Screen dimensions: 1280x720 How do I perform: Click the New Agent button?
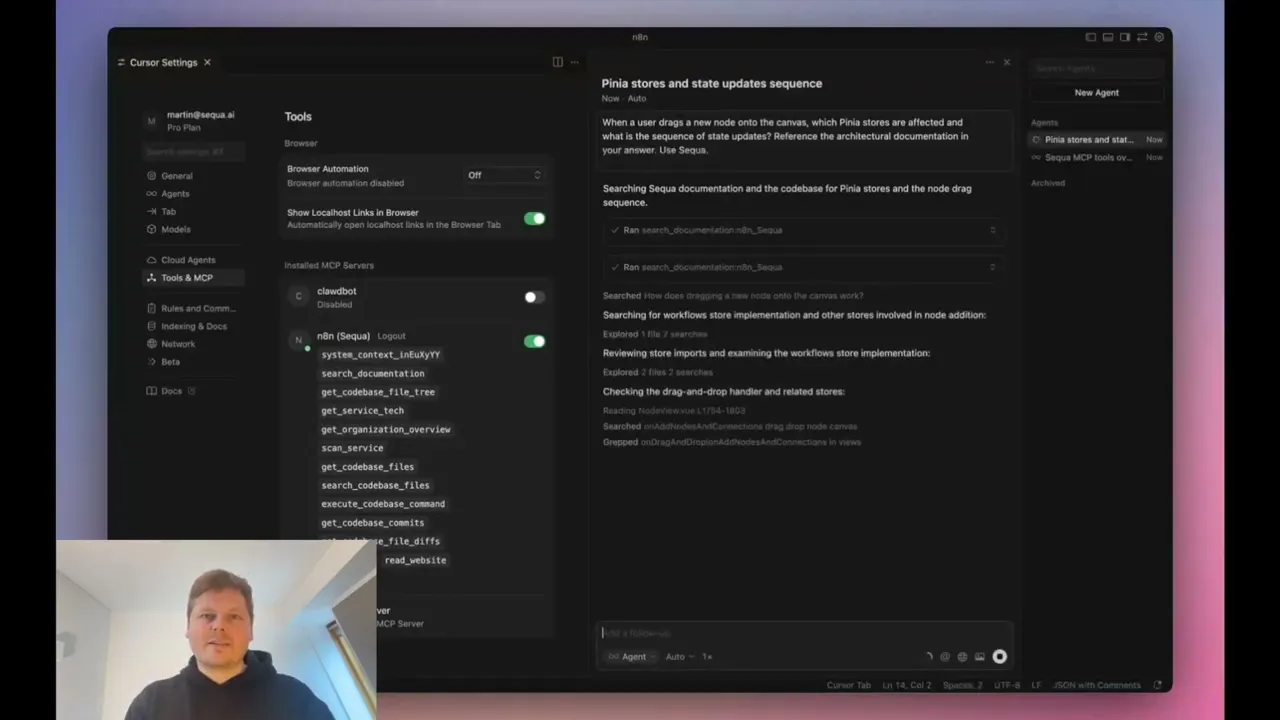(x=1097, y=93)
